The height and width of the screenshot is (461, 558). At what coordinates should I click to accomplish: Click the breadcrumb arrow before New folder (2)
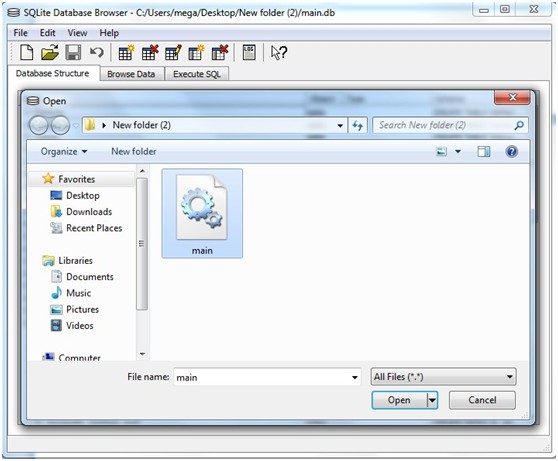click(104, 125)
